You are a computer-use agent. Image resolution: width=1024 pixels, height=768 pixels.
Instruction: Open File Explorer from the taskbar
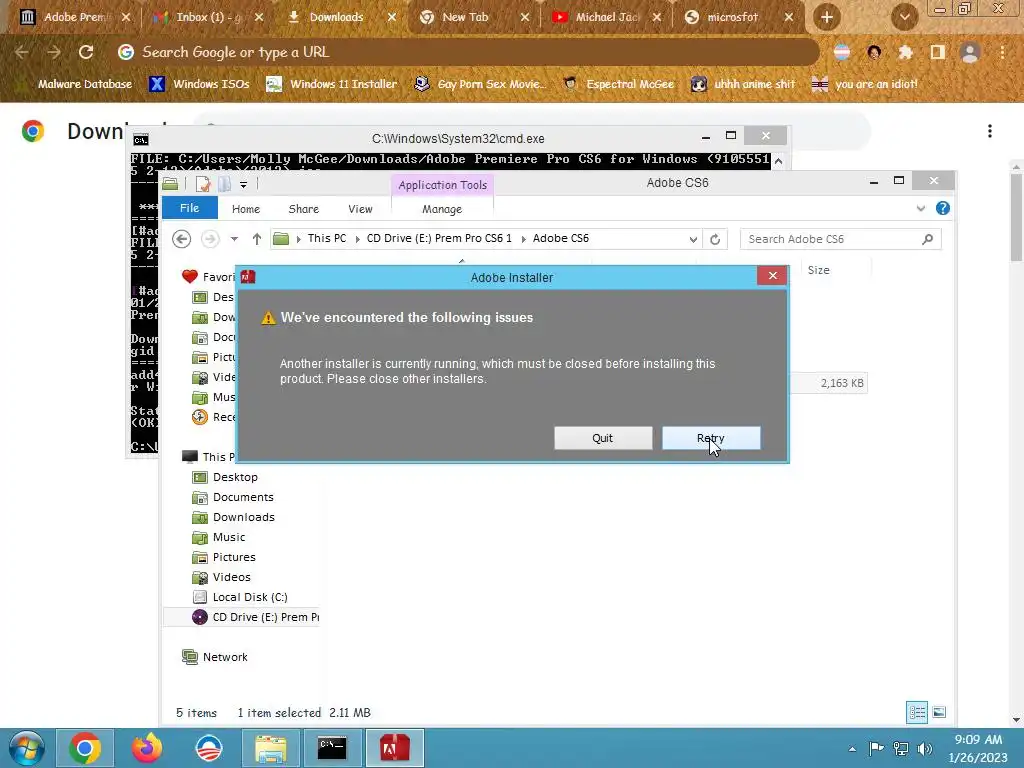(271, 748)
